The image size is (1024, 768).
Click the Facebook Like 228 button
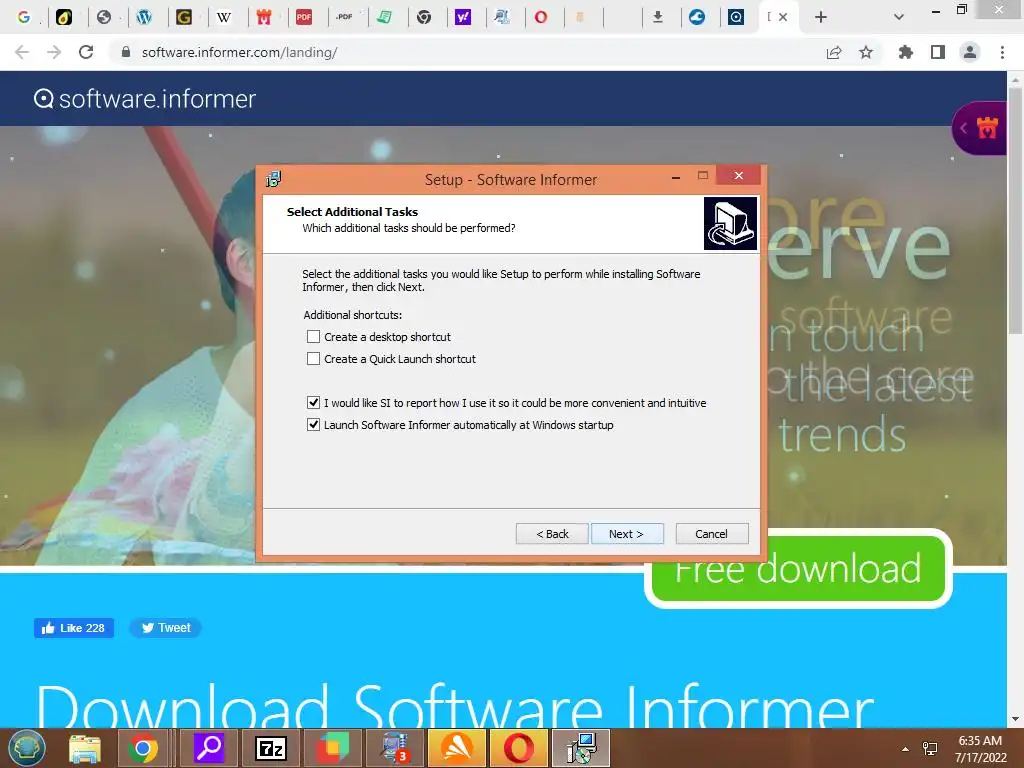tap(74, 628)
